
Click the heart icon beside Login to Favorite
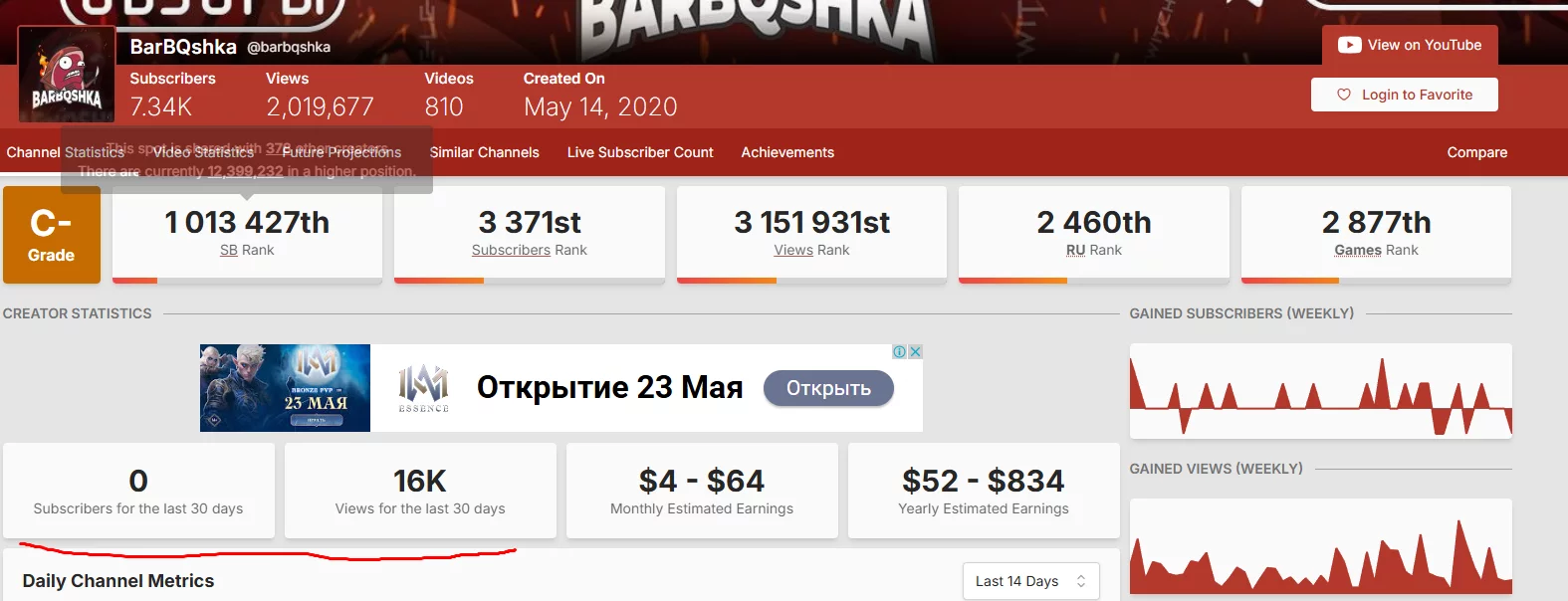(x=1344, y=95)
